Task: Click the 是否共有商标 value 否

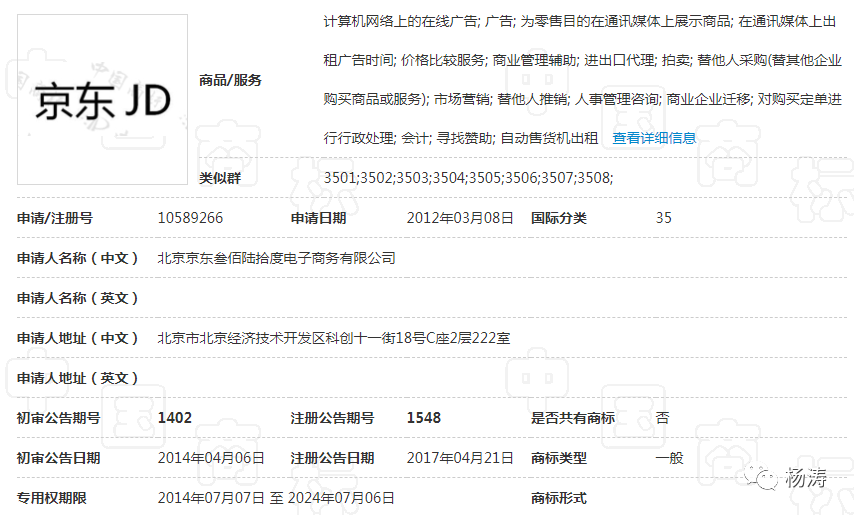Action: click(662, 418)
